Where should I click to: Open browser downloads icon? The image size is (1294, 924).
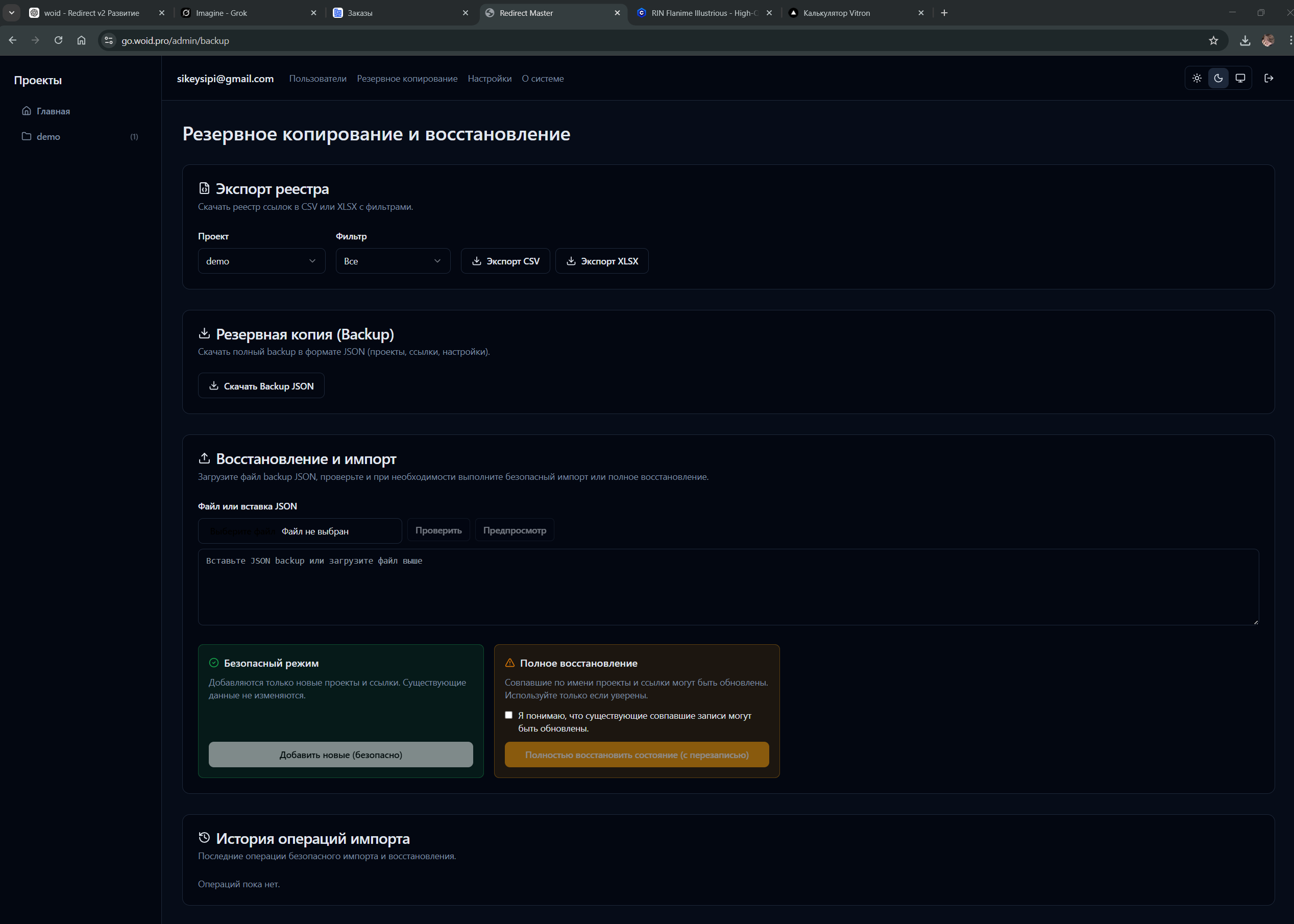[1244, 40]
